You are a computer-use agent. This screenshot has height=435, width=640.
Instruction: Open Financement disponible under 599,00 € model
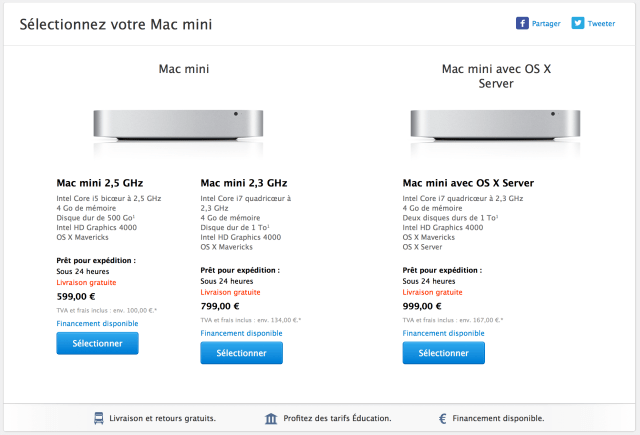[97, 323]
